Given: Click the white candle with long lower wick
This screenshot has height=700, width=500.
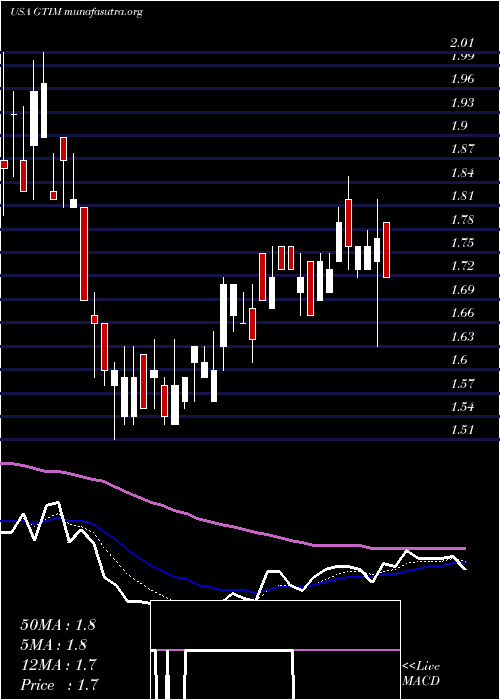Looking at the screenshot, I should 377,273.
